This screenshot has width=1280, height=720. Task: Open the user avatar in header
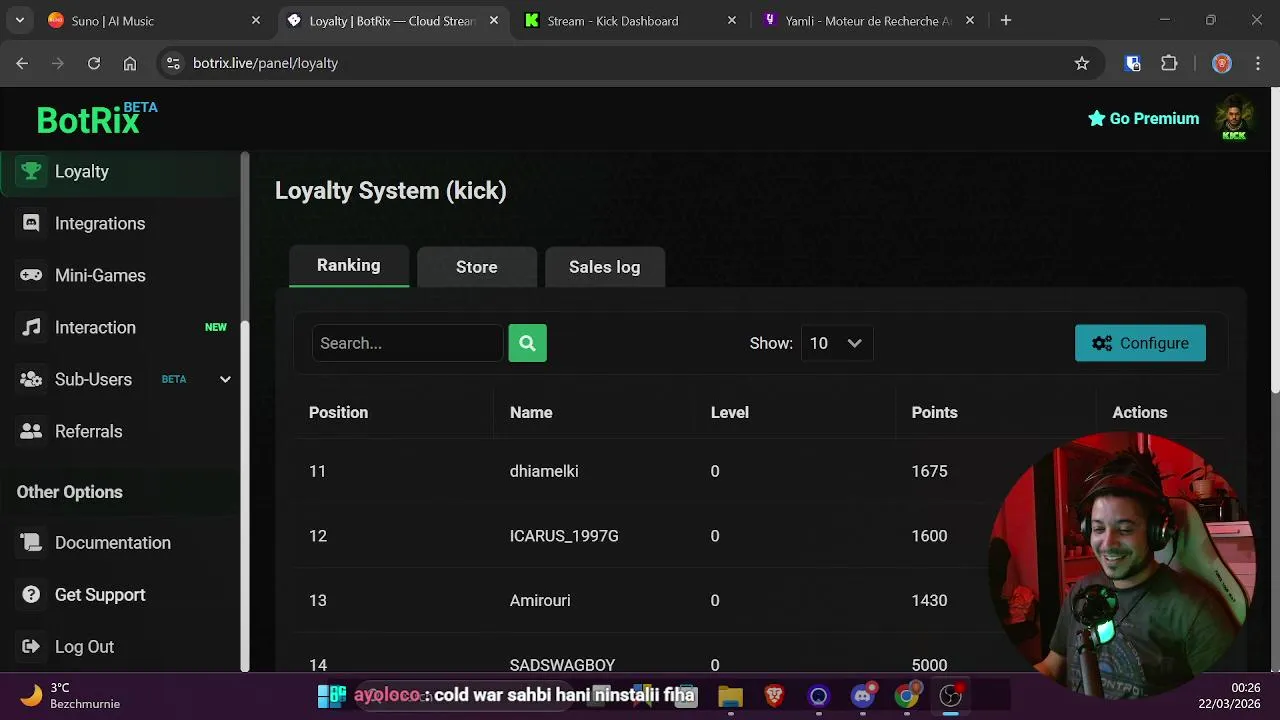click(x=1234, y=119)
